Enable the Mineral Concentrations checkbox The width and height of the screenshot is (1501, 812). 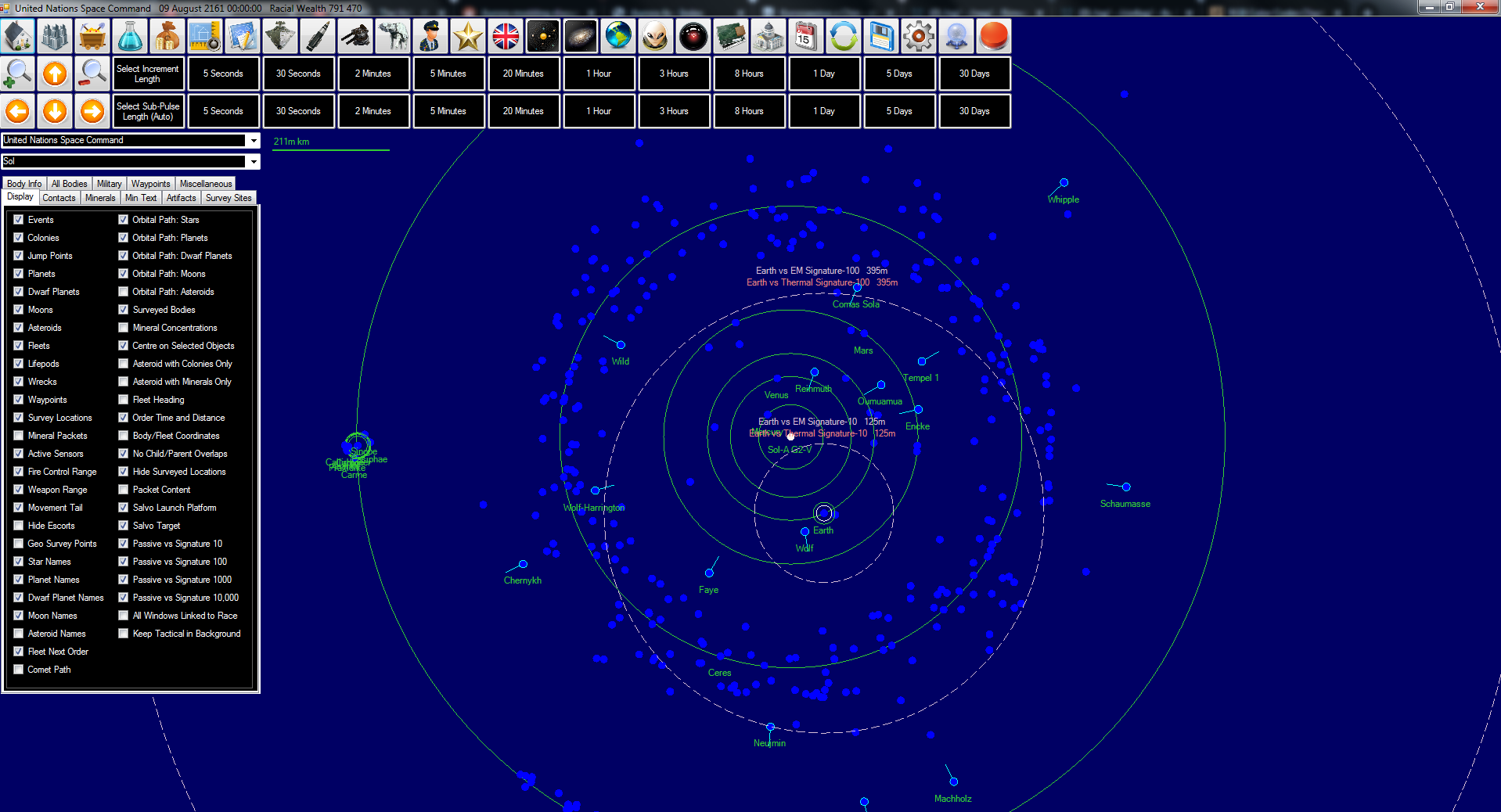click(x=123, y=328)
